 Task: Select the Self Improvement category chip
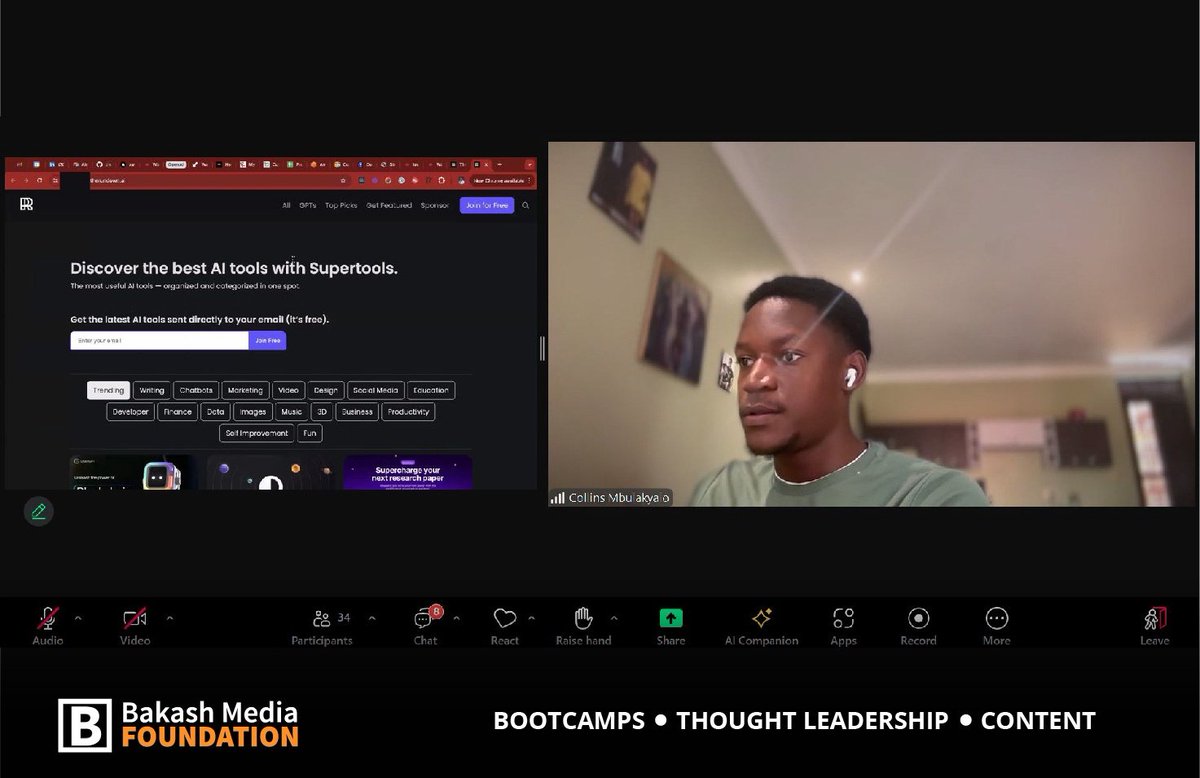(x=257, y=433)
